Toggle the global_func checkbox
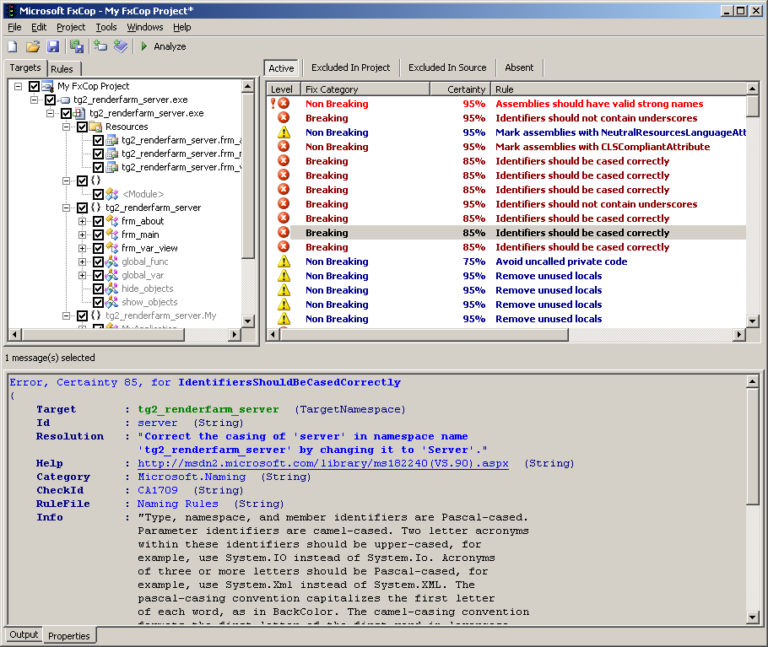 point(98,262)
